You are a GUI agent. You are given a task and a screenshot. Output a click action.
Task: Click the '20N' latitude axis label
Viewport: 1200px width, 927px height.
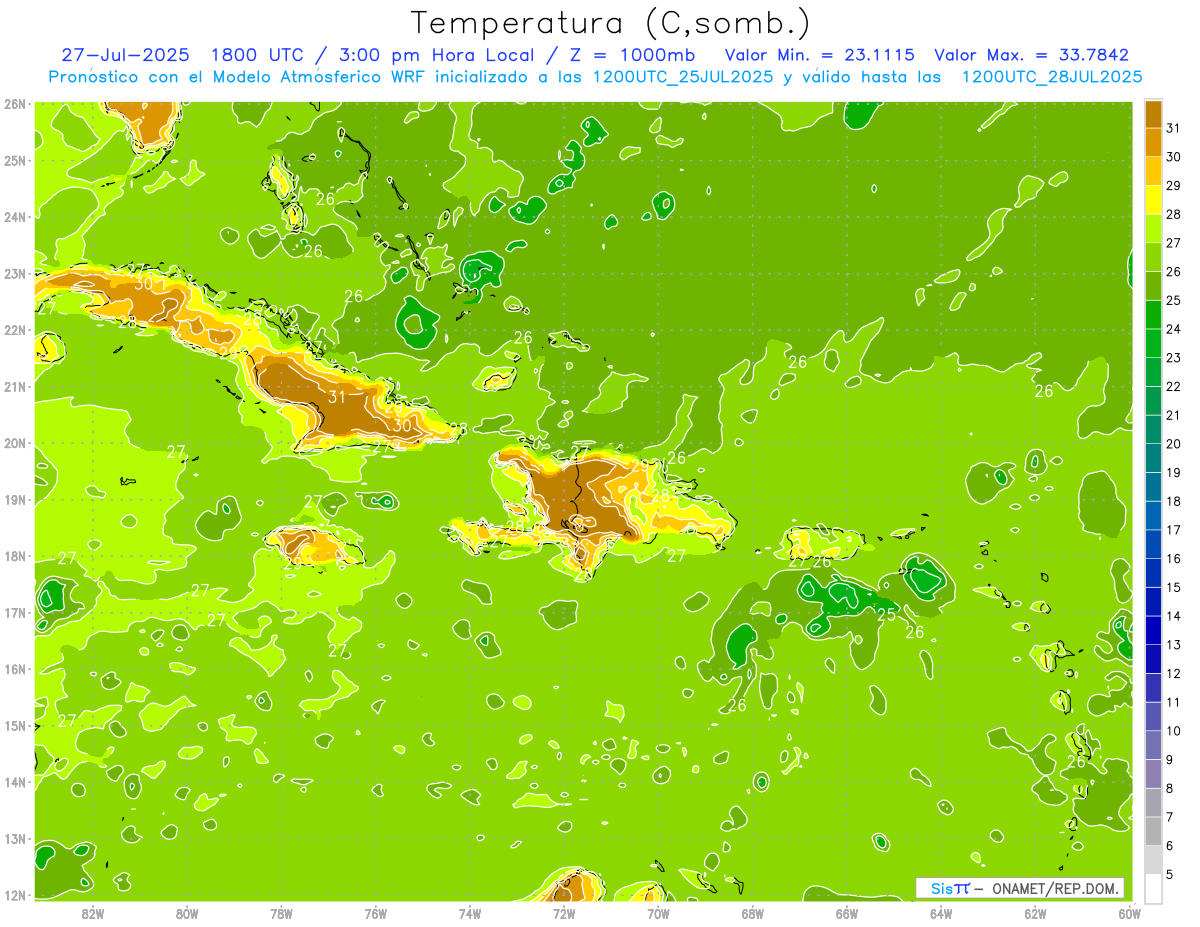coord(14,443)
